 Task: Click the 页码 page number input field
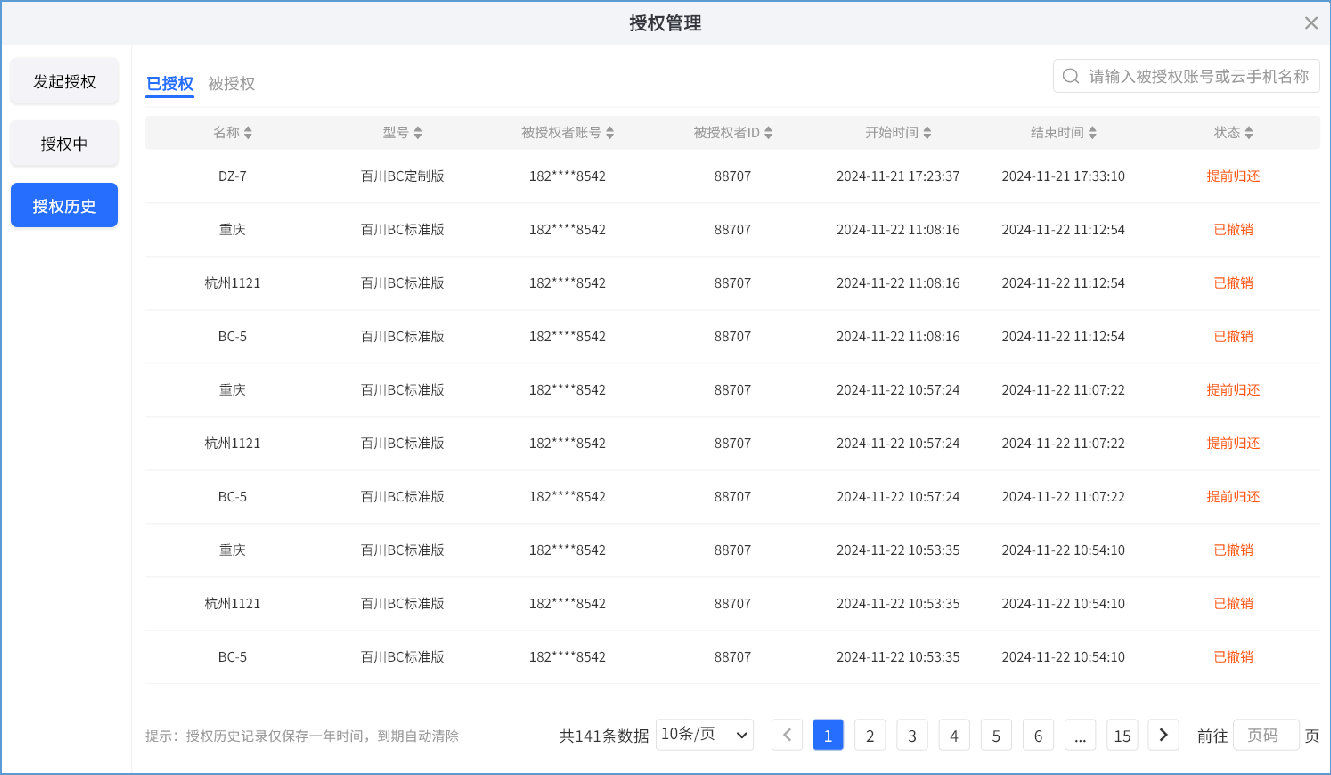[x=1265, y=735]
